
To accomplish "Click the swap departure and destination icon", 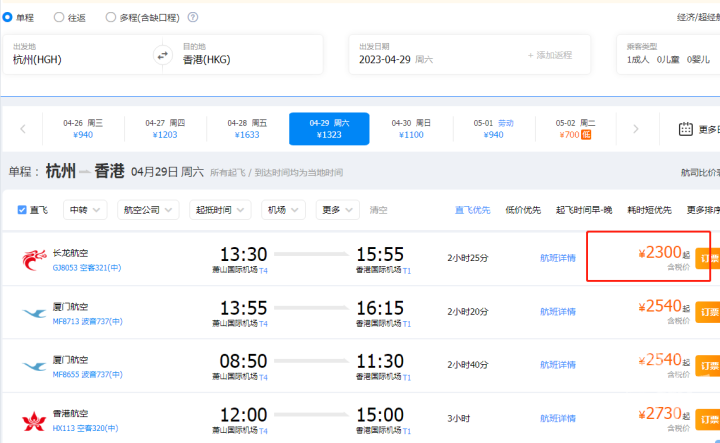I will [162, 55].
